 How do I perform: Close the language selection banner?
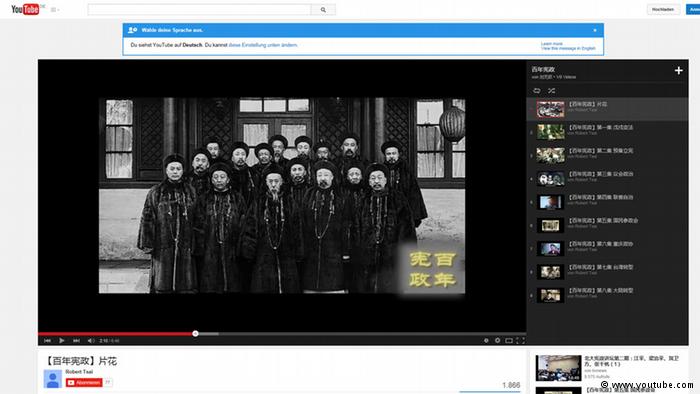[595, 30]
